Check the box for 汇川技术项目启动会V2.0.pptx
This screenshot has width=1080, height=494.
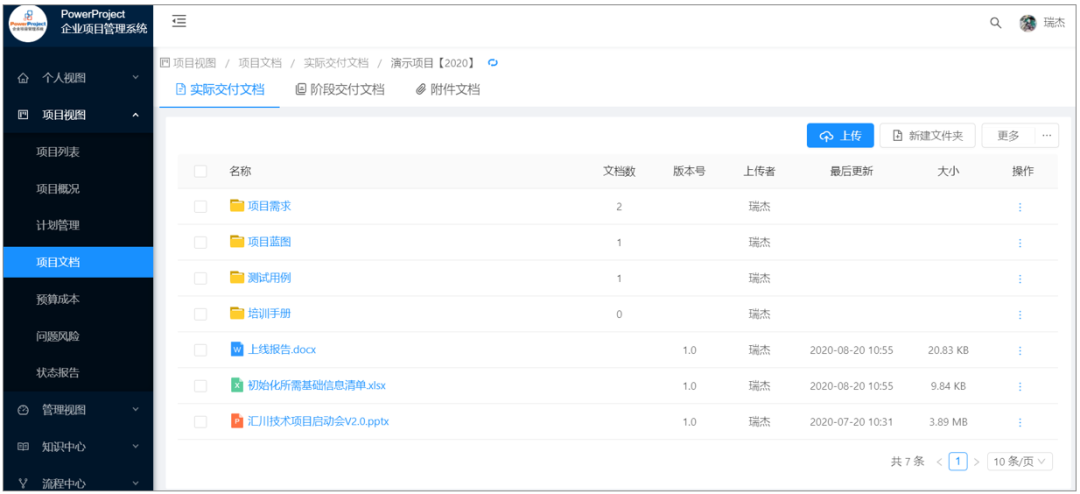[x=200, y=422]
